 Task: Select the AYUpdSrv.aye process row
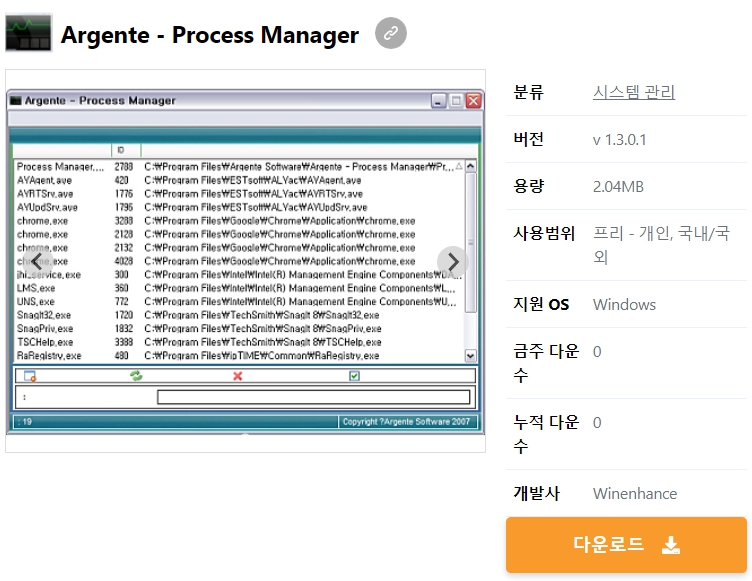pos(238,207)
